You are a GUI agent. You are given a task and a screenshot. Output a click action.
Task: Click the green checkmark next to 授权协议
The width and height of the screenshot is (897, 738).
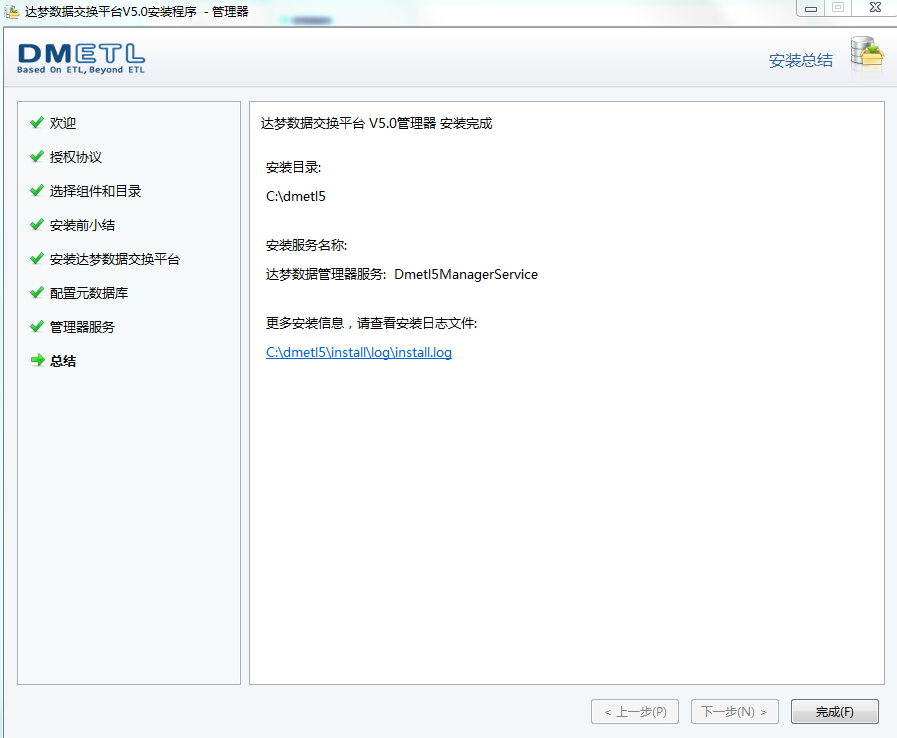pyautogui.click(x=37, y=156)
